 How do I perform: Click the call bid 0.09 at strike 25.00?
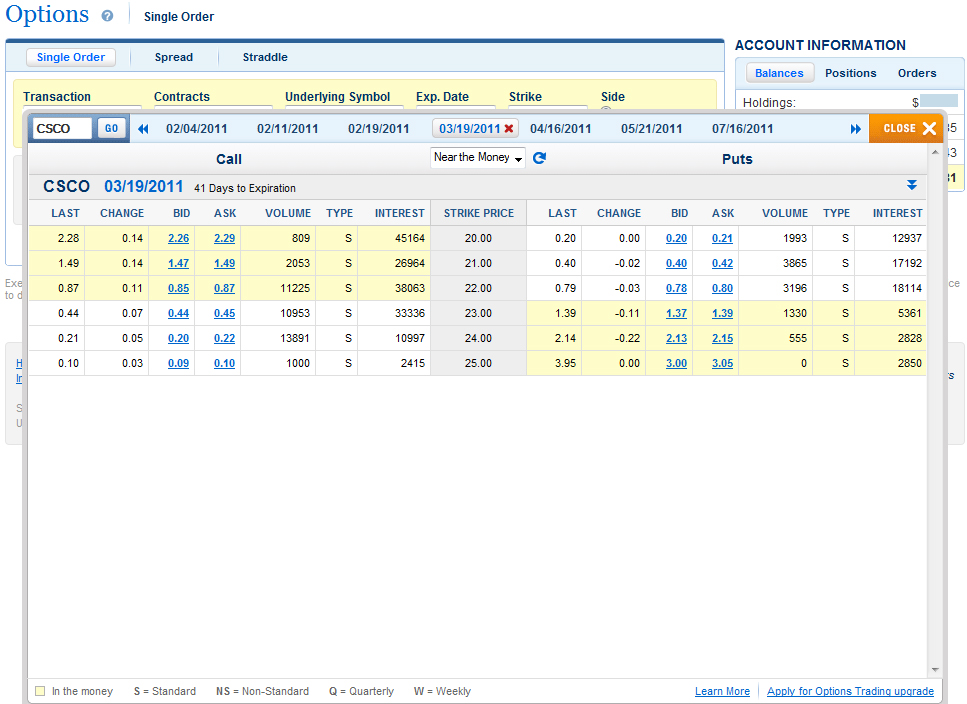pyautogui.click(x=178, y=363)
